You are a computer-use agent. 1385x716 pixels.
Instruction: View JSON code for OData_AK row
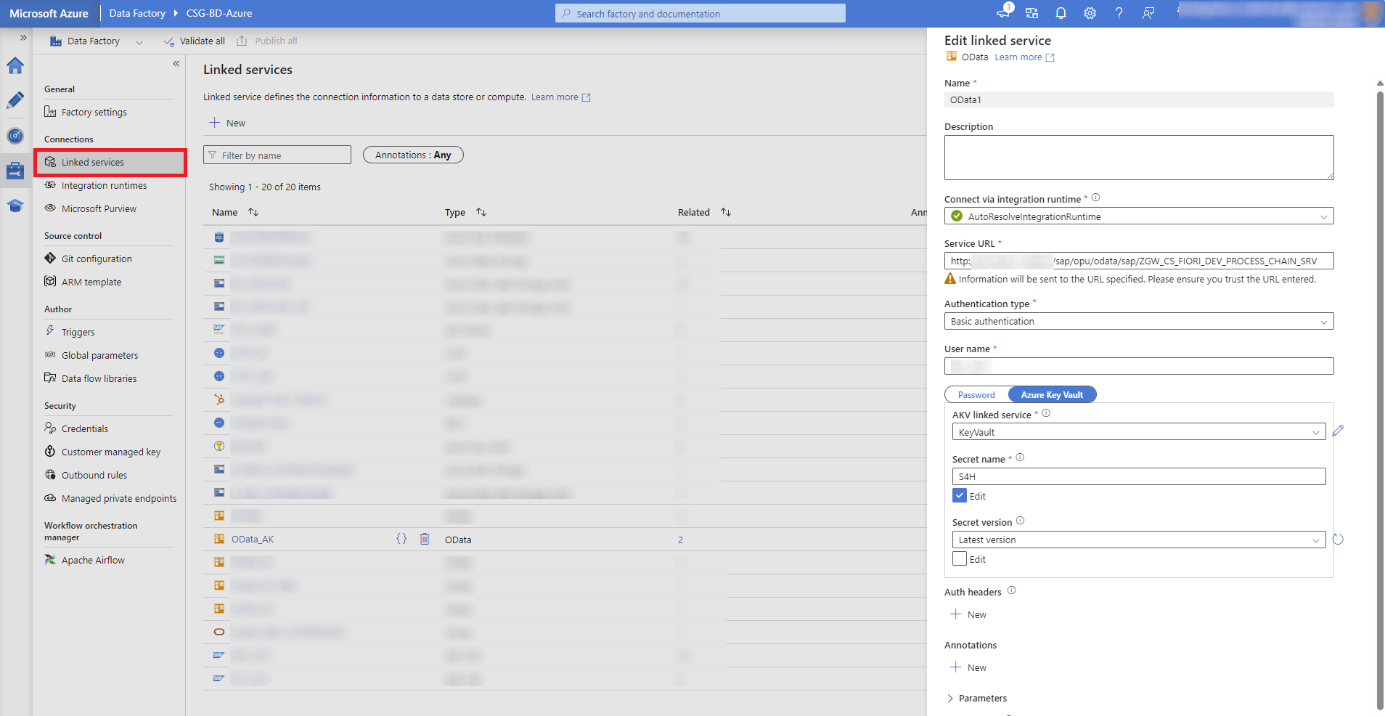coord(401,539)
